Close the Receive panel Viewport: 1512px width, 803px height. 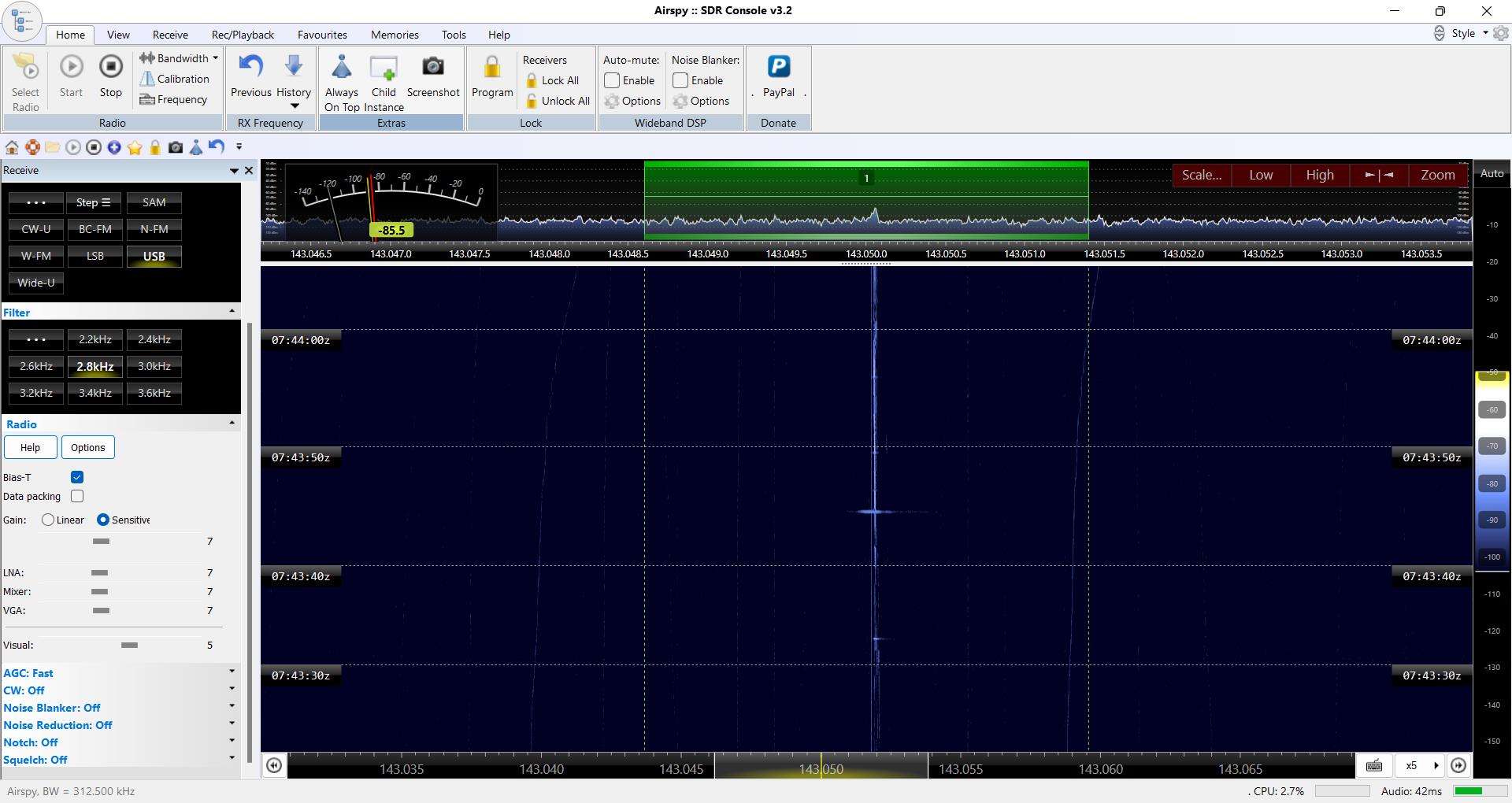coord(249,170)
